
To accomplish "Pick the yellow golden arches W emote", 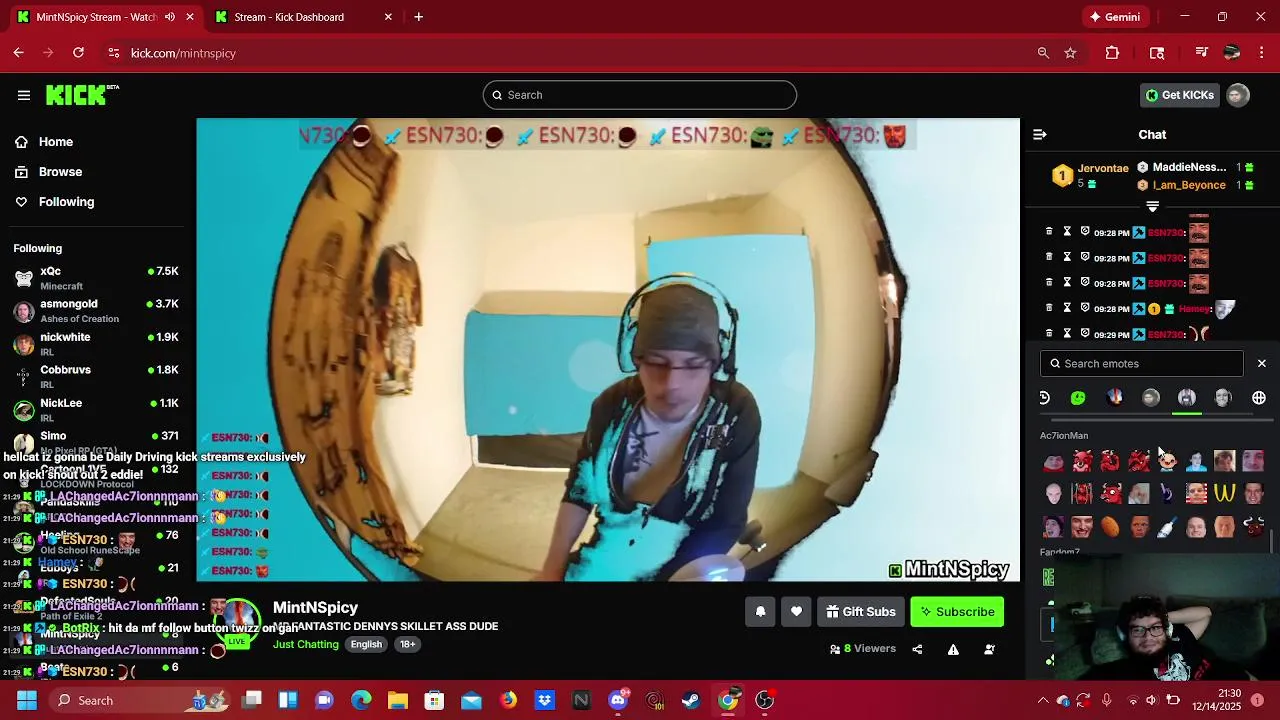I will point(1225,493).
